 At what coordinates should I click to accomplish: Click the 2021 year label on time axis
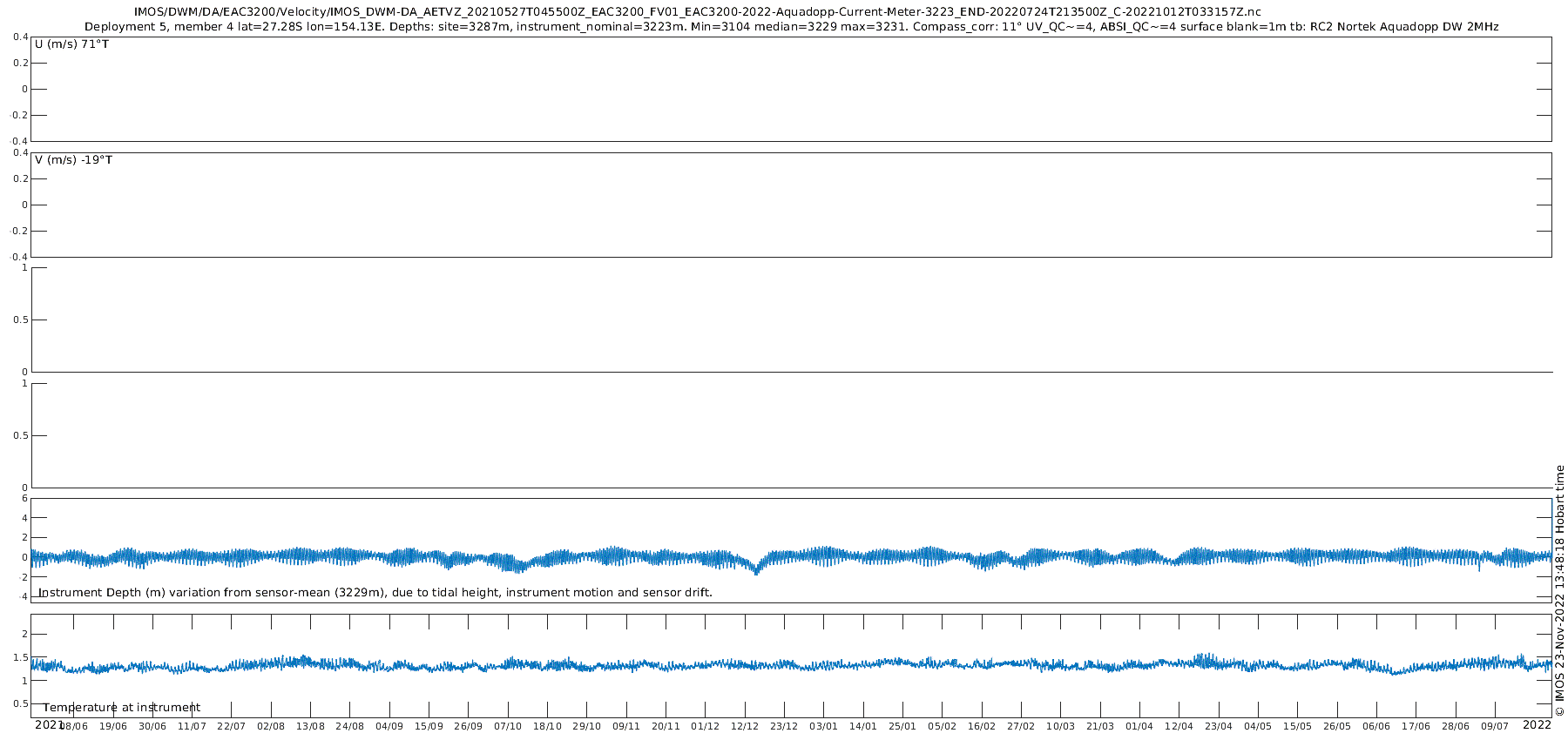(49, 724)
